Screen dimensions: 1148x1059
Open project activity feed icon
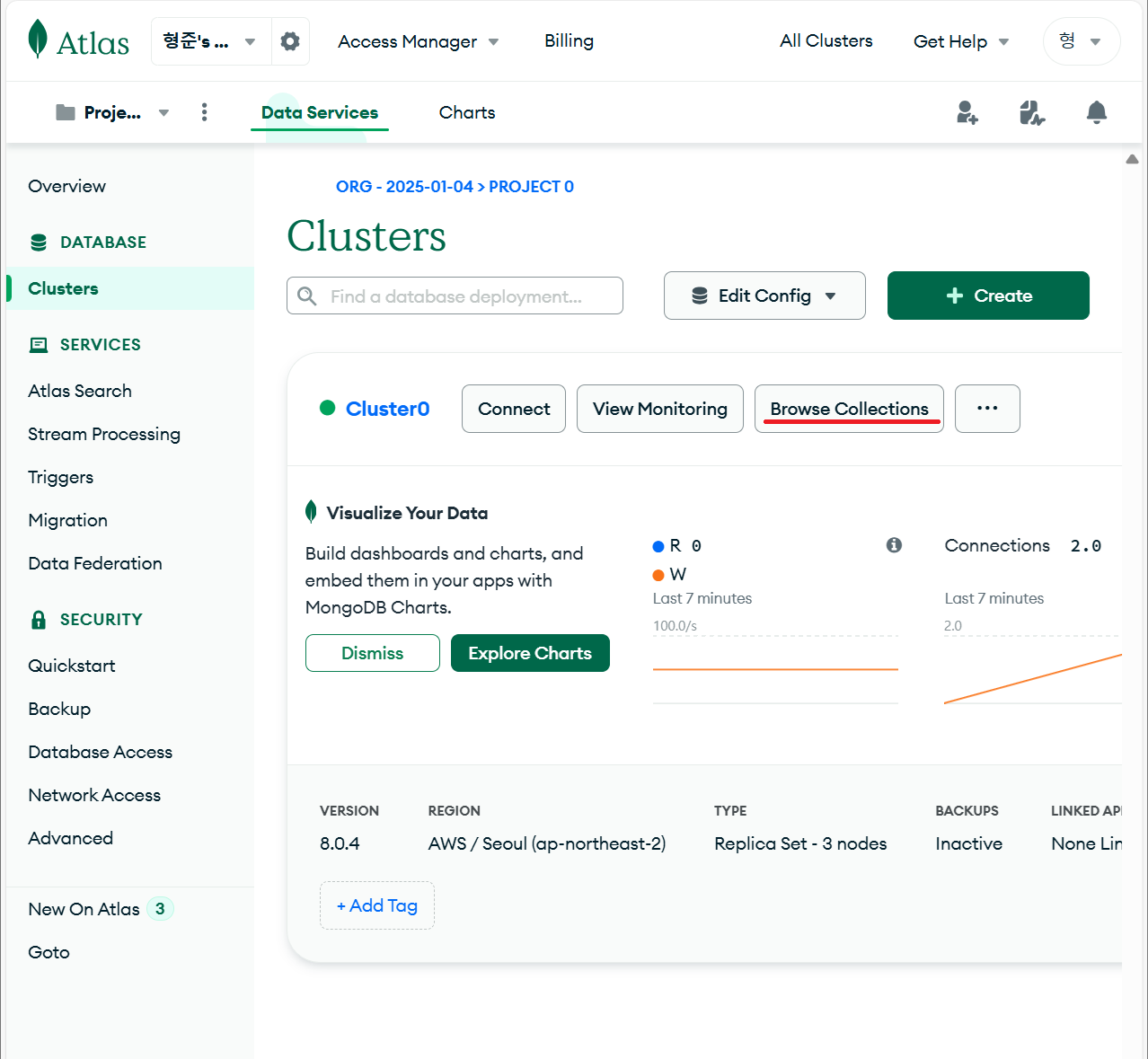pyautogui.click(x=1032, y=112)
